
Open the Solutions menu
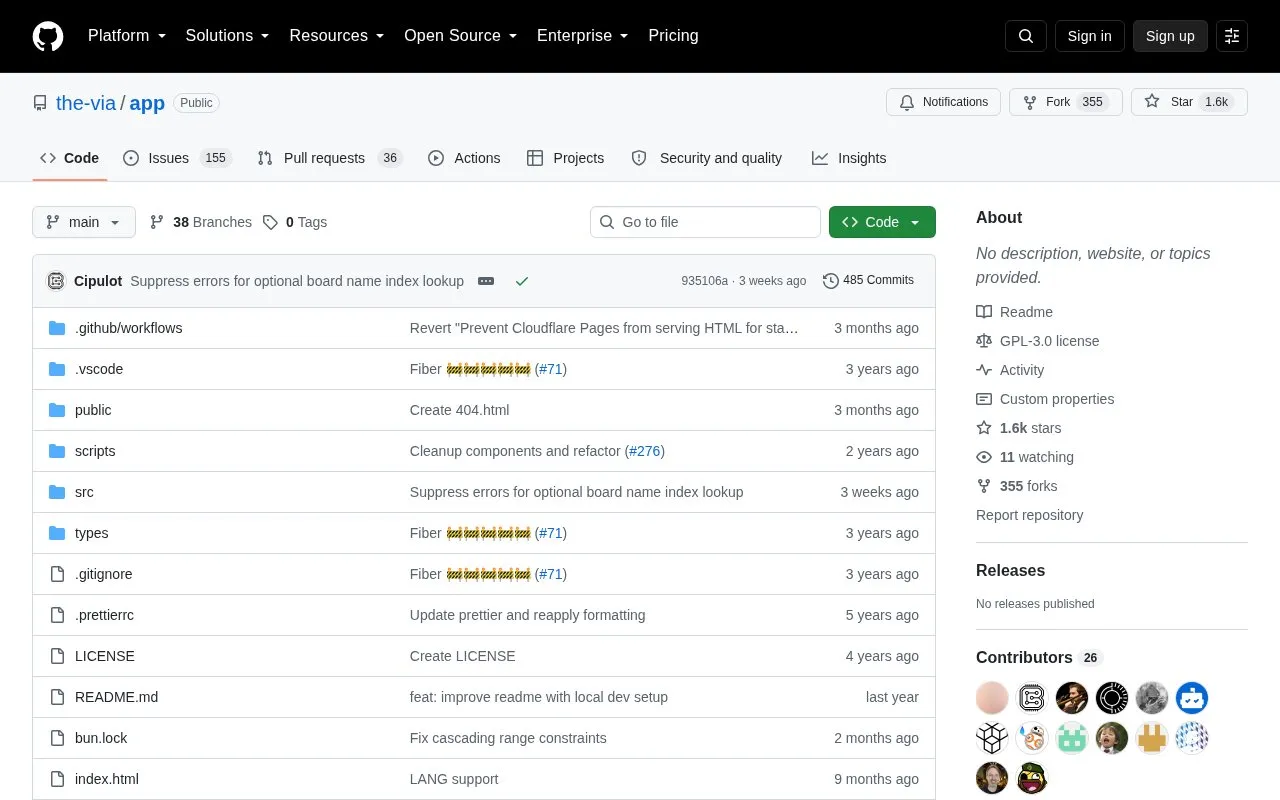click(227, 36)
